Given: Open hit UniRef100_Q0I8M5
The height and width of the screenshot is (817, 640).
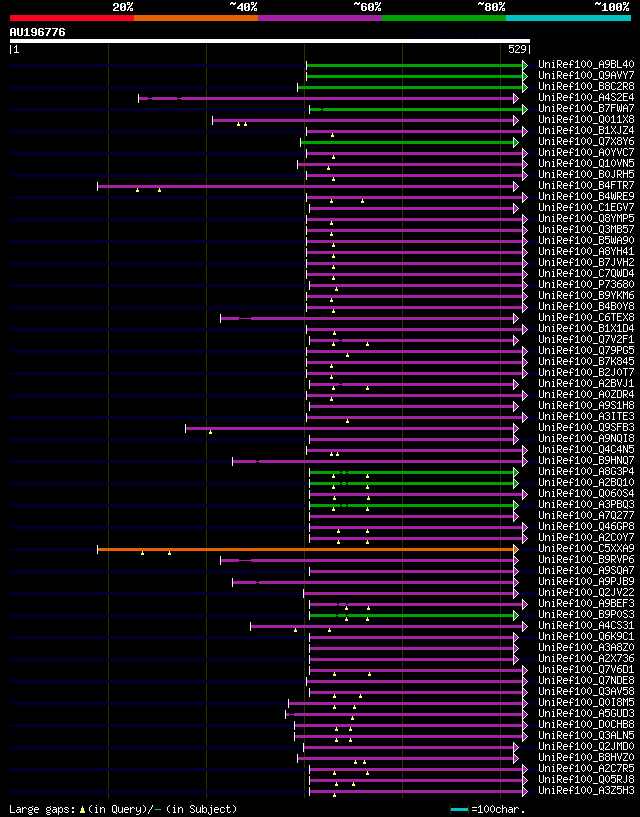Looking at the screenshot, I should [x=586, y=703].
